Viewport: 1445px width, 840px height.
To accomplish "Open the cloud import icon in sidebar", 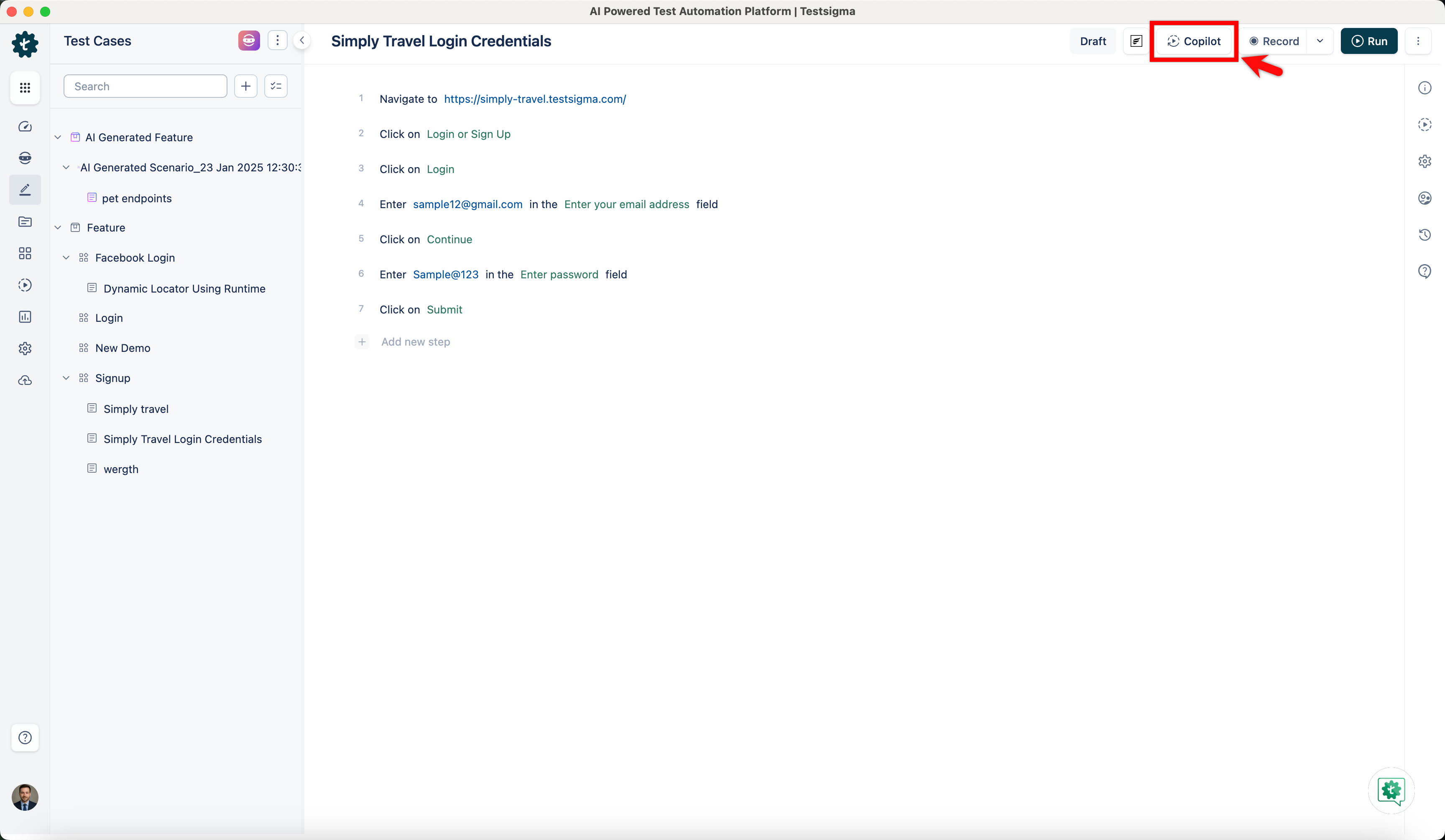I will pyautogui.click(x=25, y=380).
